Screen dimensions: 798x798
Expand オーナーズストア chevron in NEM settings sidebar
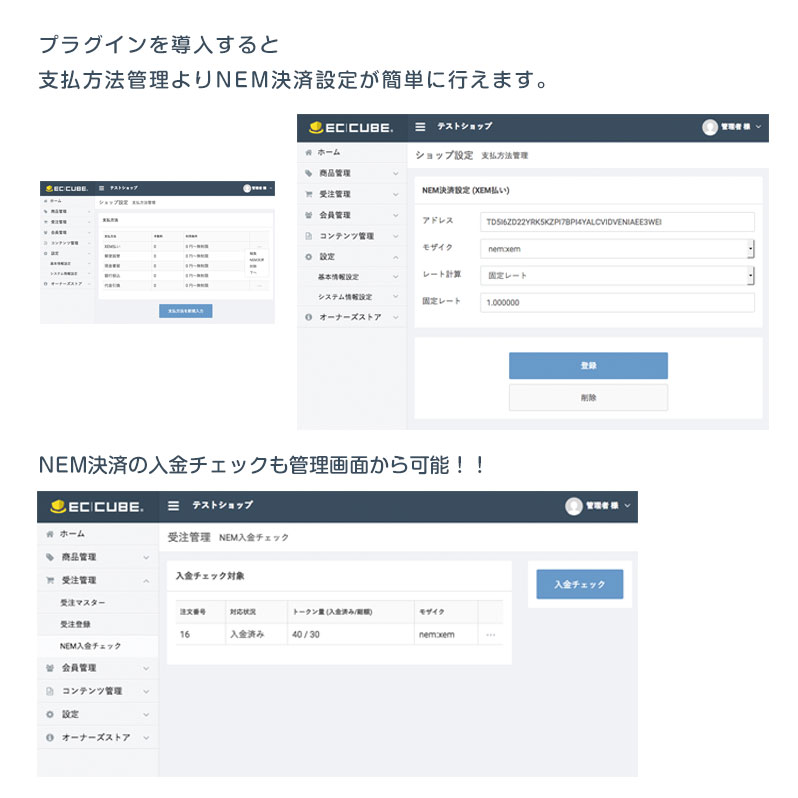click(395, 318)
